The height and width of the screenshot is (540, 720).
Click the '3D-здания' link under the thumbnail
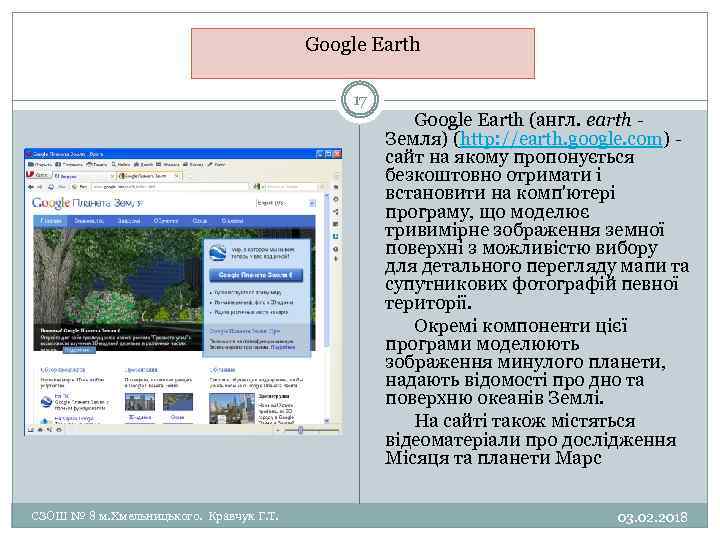pos(138,417)
